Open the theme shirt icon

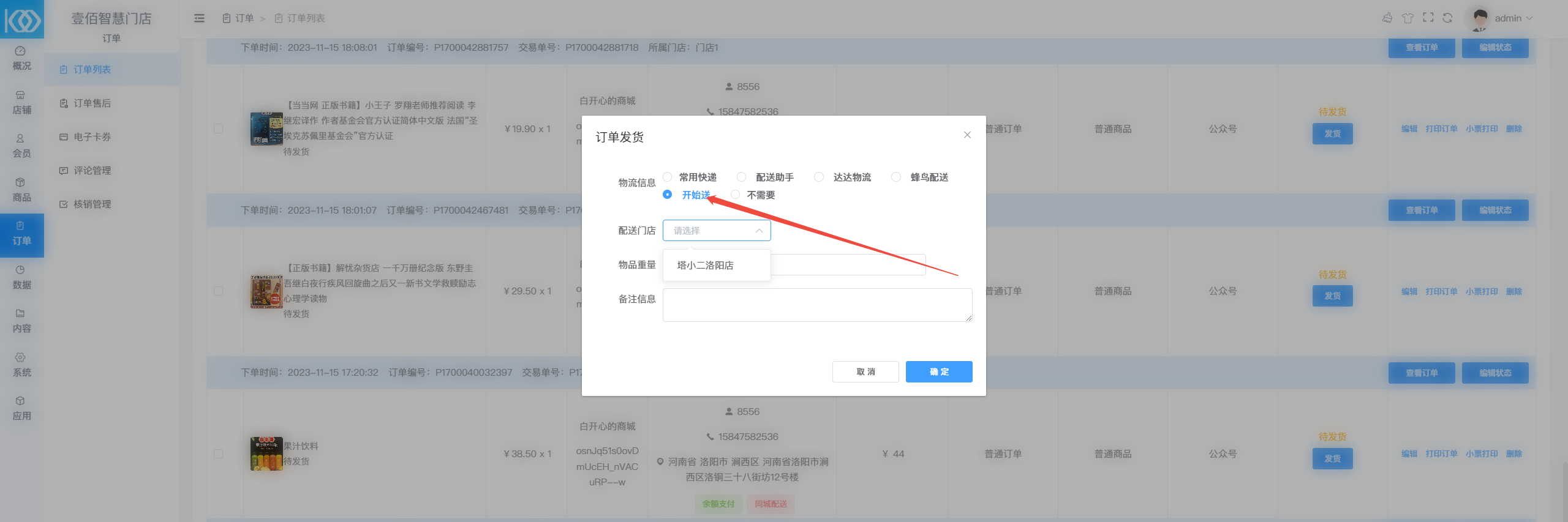(1408, 18)
